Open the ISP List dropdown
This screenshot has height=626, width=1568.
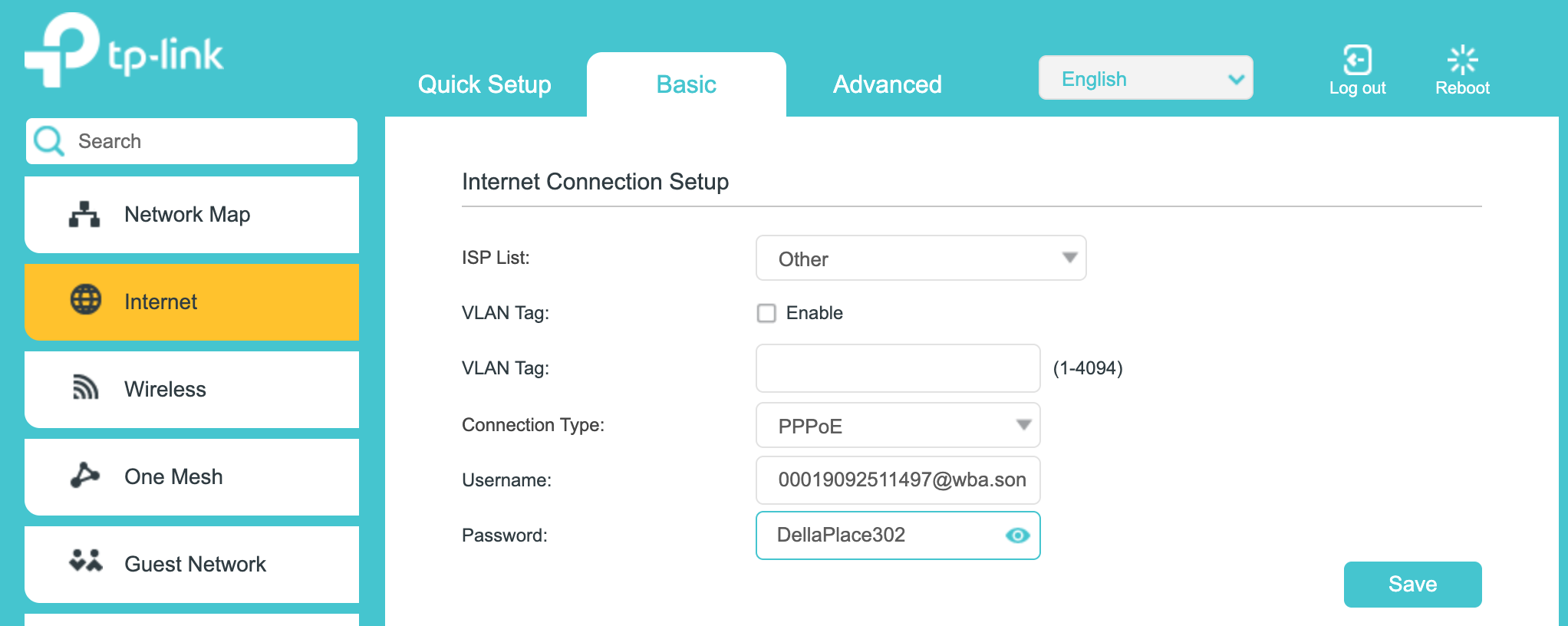coord(921,259)
